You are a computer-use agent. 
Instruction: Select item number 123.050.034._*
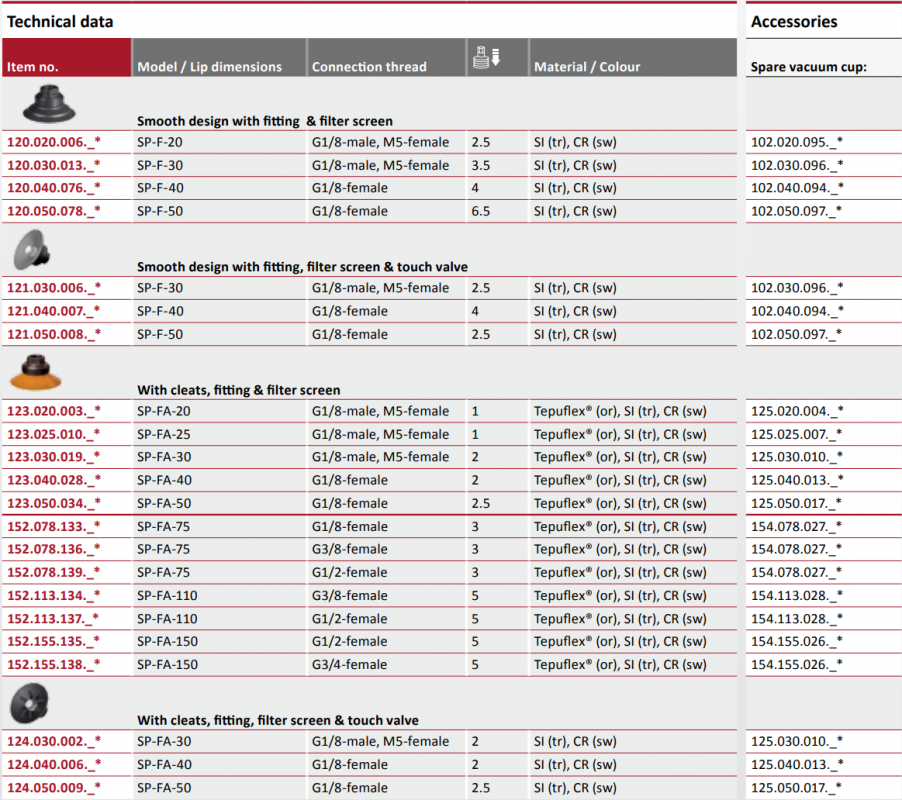pos(53,503)
